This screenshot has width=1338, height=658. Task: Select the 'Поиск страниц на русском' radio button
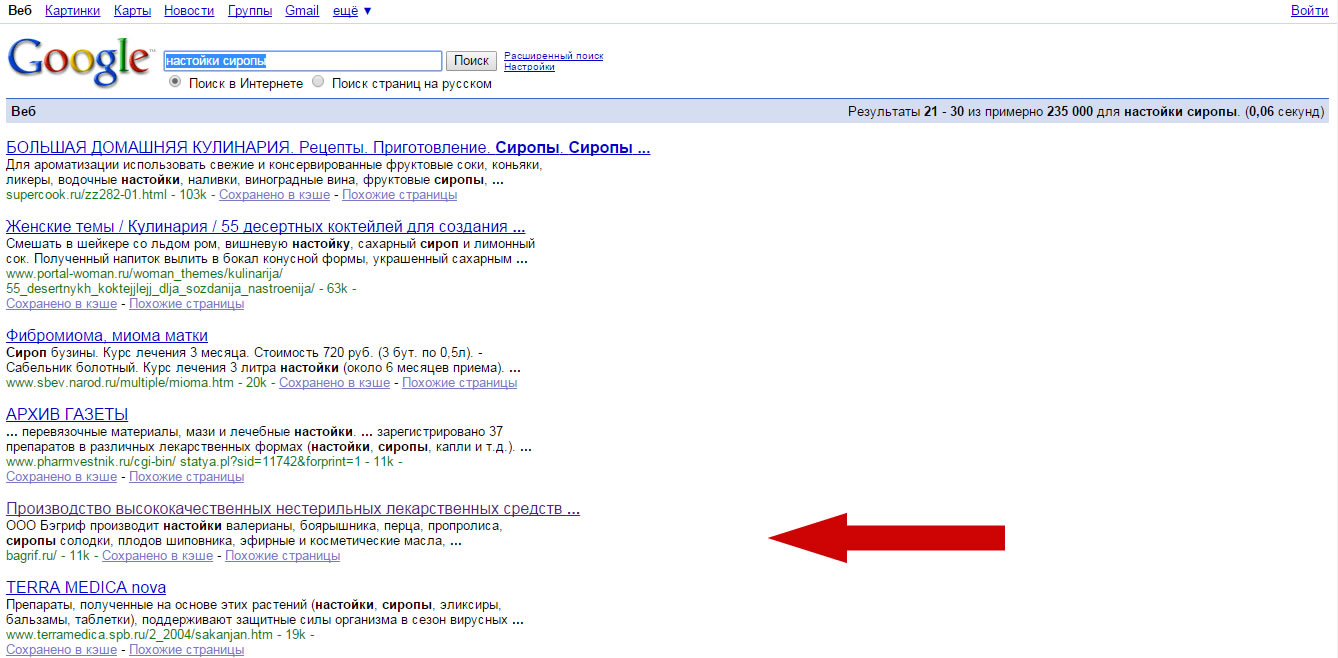tap(318, 82)
